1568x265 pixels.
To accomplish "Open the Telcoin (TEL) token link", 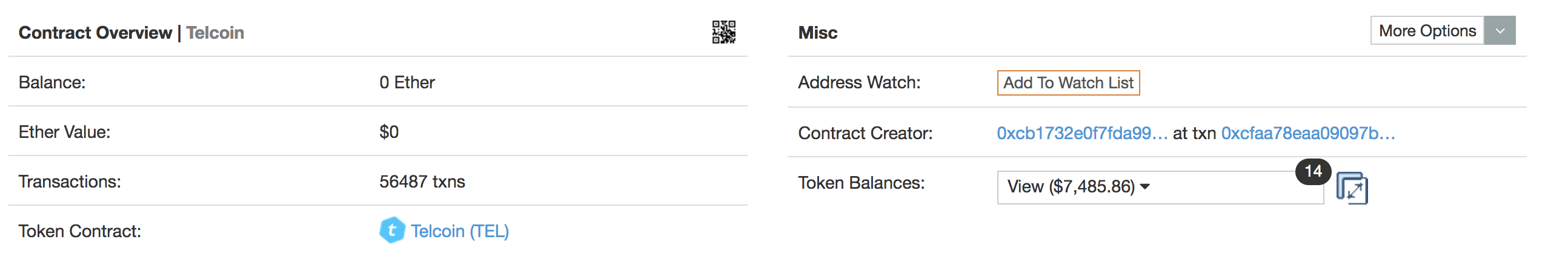I will [x=460, y=231].
